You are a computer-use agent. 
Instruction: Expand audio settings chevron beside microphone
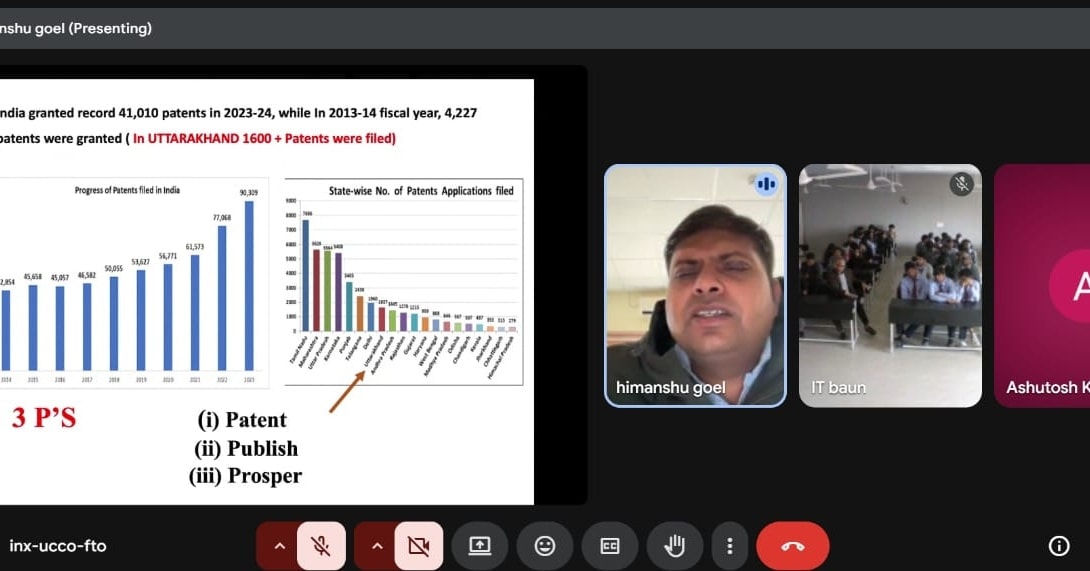pos(279,546)
